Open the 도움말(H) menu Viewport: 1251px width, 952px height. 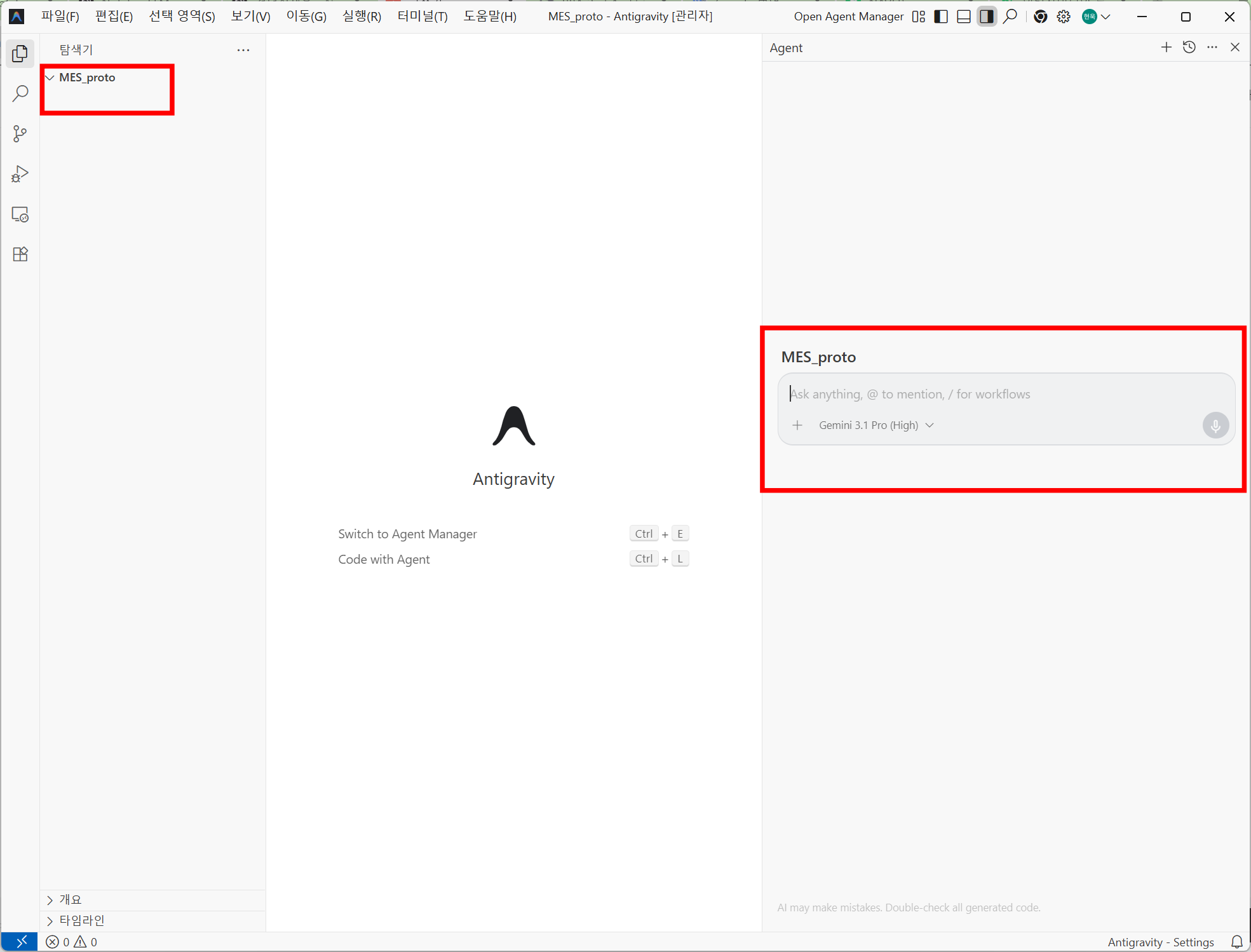click(490, 17)
